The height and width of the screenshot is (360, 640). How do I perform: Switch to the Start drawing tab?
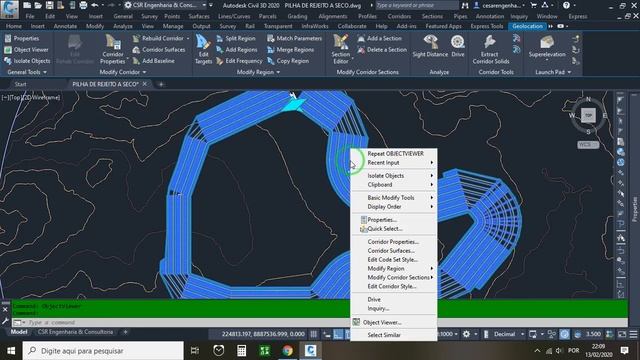pyautogui.click(x=20, y=84)
